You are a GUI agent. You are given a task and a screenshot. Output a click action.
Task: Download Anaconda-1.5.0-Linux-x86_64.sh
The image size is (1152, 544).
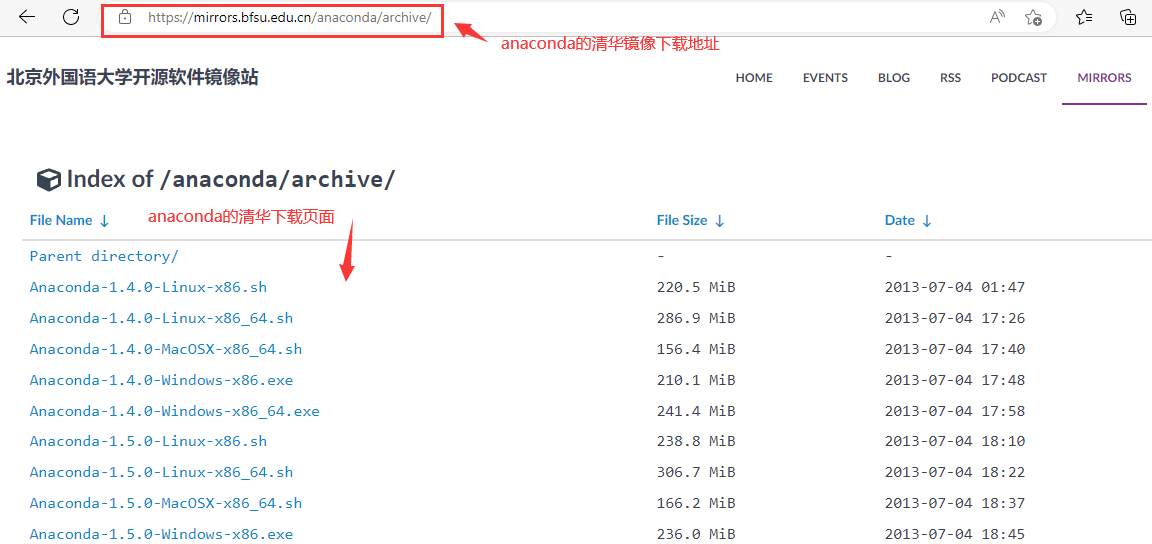(x=161, y=472)
